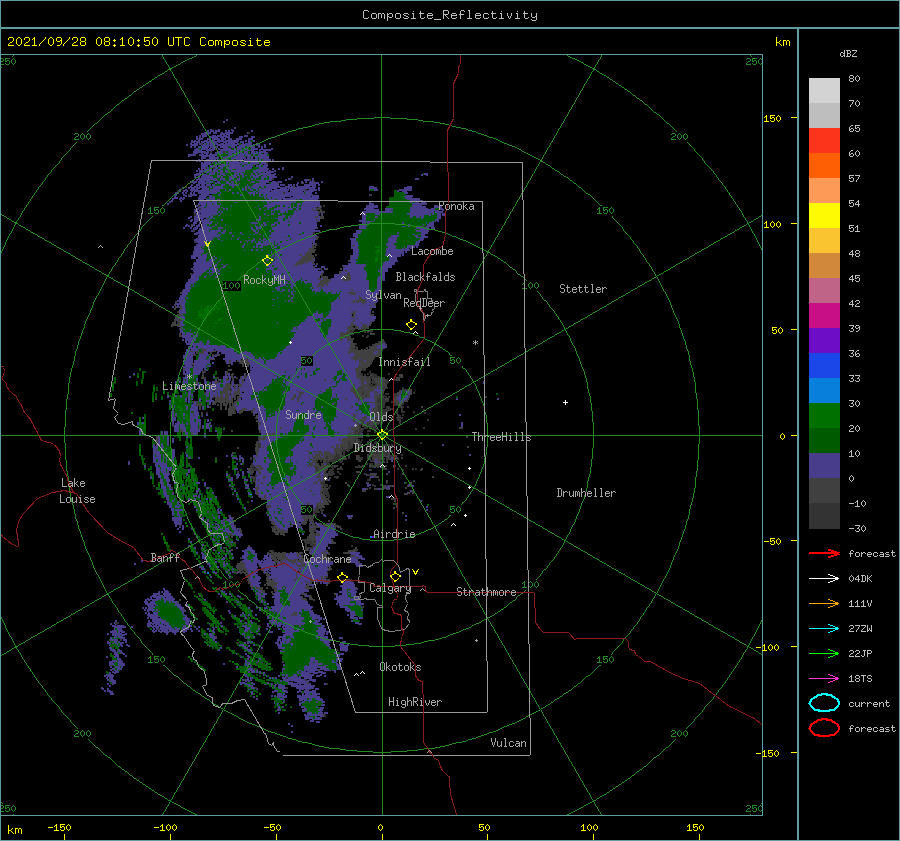Click the Blackfalds town label

pyautogui.click(x=425, y=277)
